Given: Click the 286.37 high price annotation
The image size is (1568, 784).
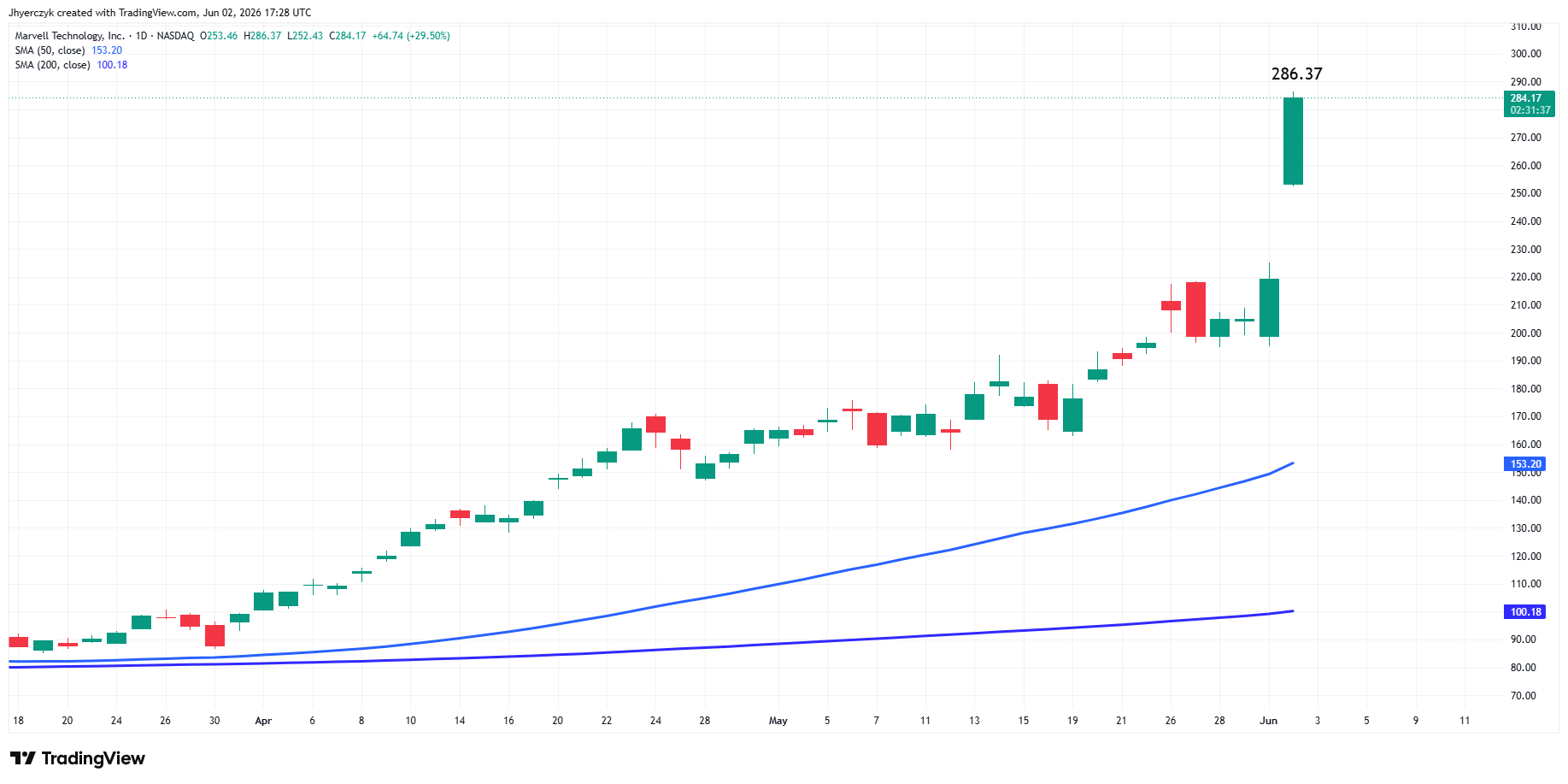Looking at the screenshot, I should [1296, 74].
